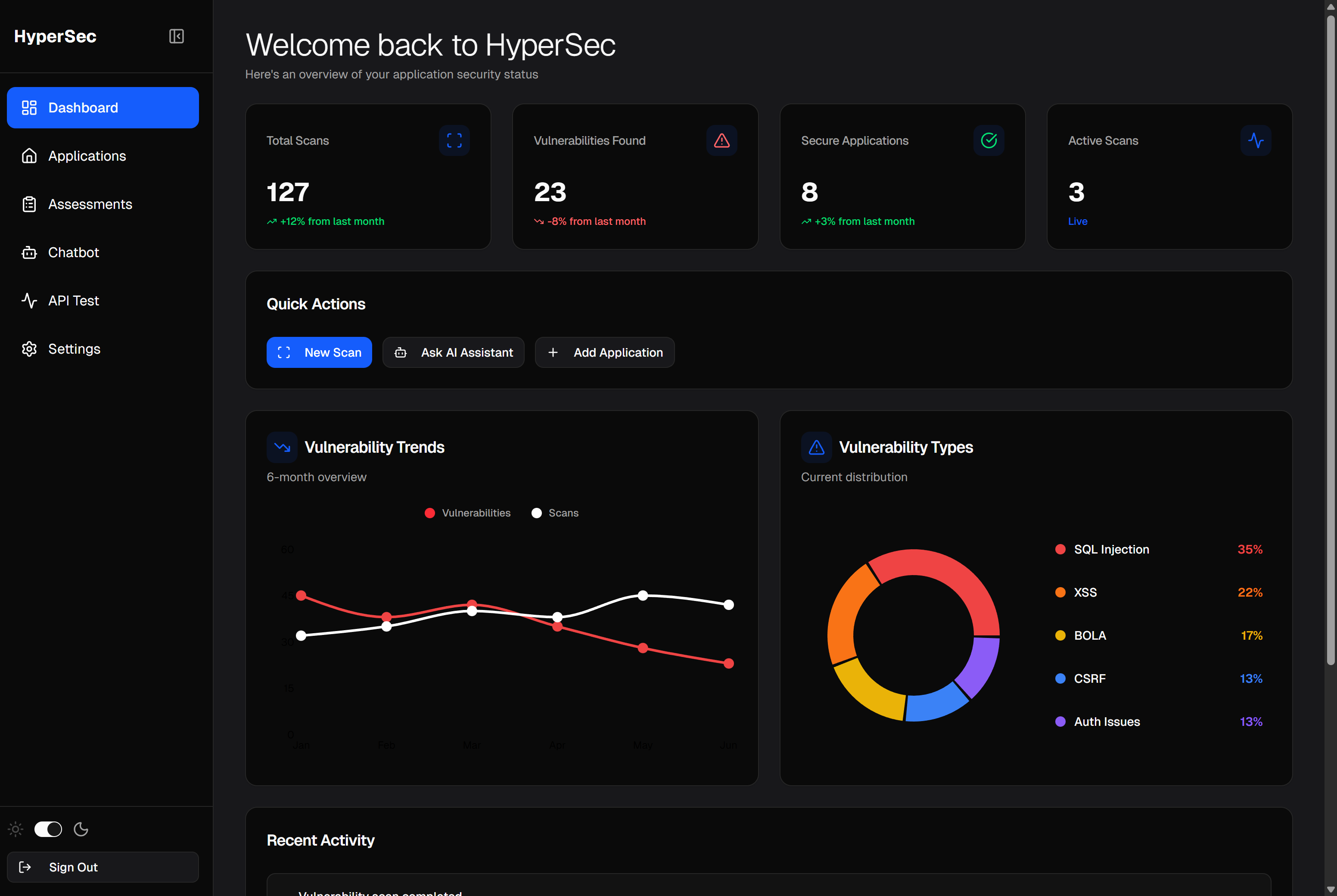Viewport: 1337px width, 896px height.
Task: Enable light theme via the sun icon
Action: (x=15, y=829)
